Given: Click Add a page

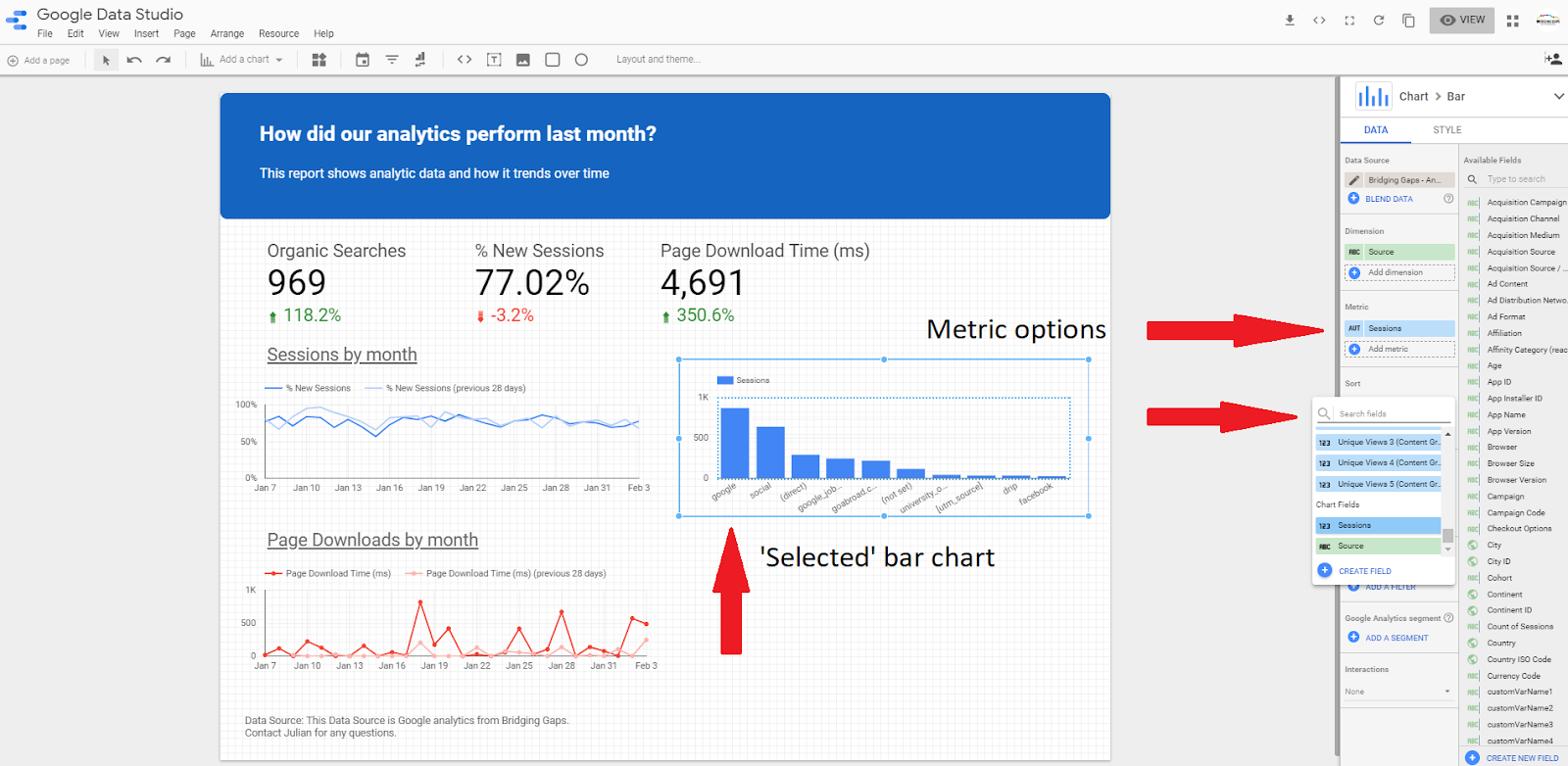Looking at the screenshot, I should pos(39,61).
